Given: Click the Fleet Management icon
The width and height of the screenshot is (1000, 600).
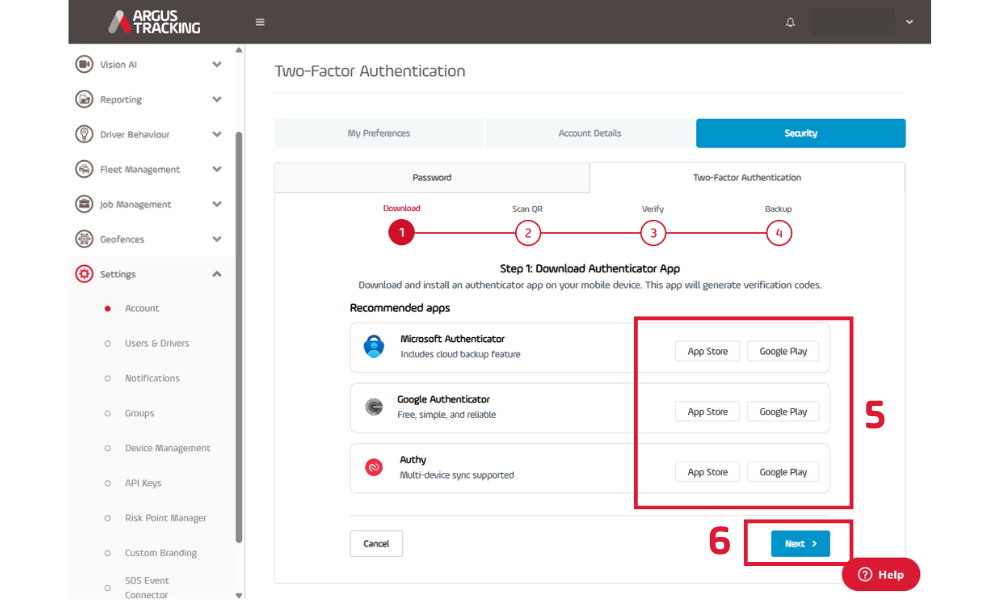Looking at the screenshot, I should coord(84,169).
